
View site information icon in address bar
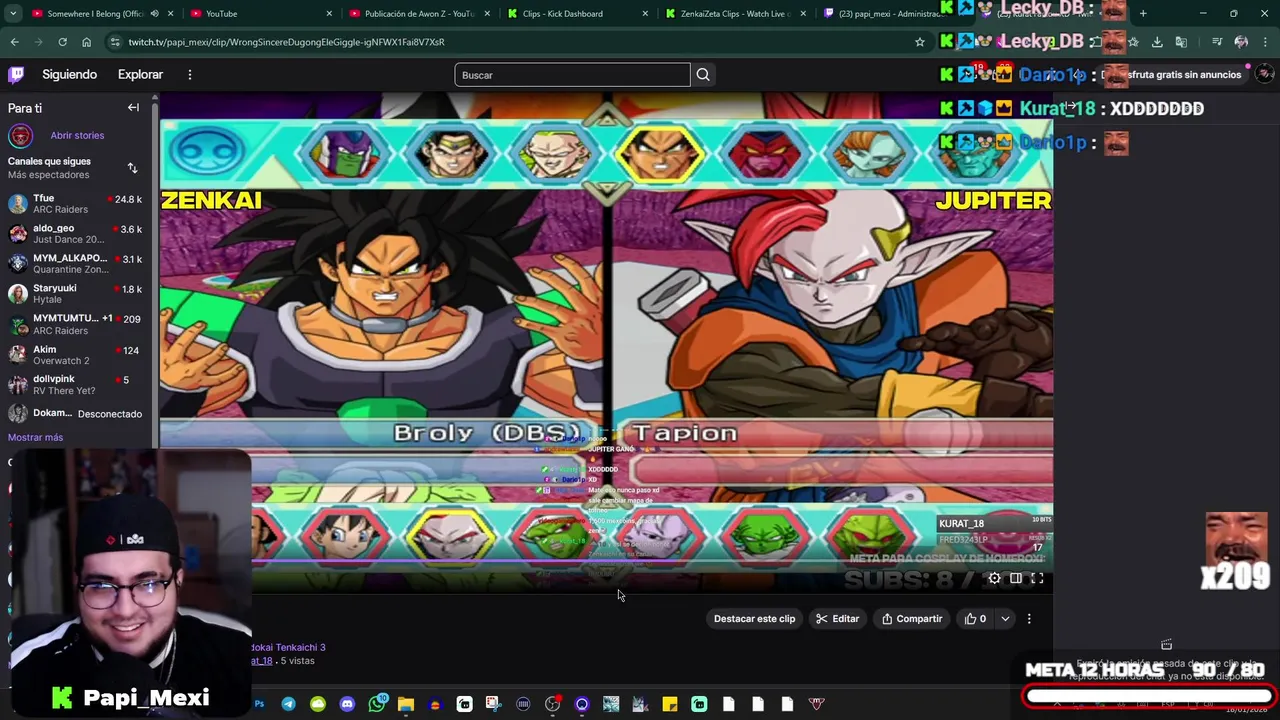pos(115,42)
